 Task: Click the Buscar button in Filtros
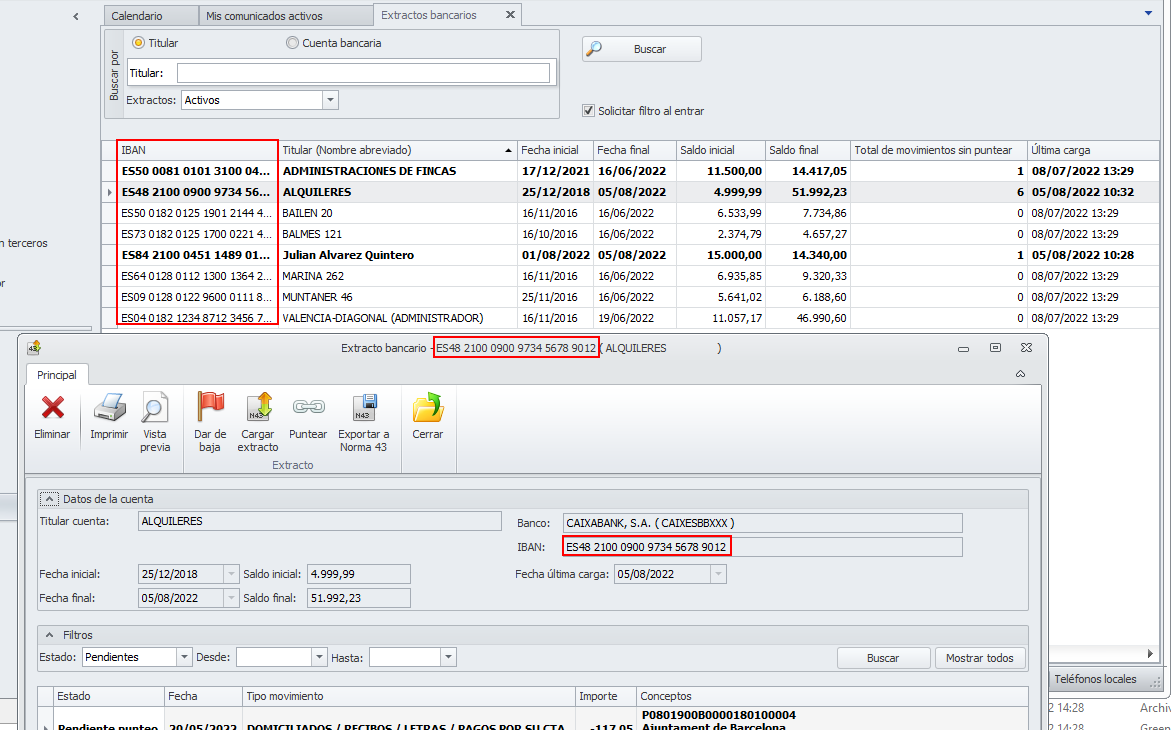coord(883,658)
